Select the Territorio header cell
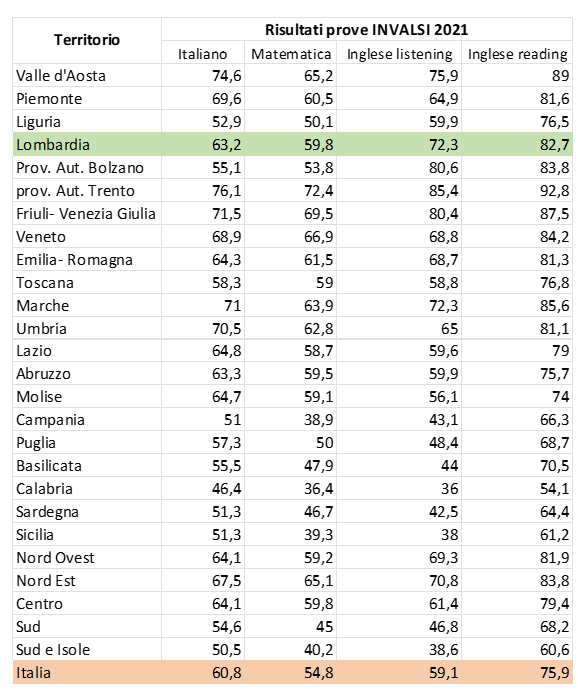578x696 pixels. (x=87, y=40)
